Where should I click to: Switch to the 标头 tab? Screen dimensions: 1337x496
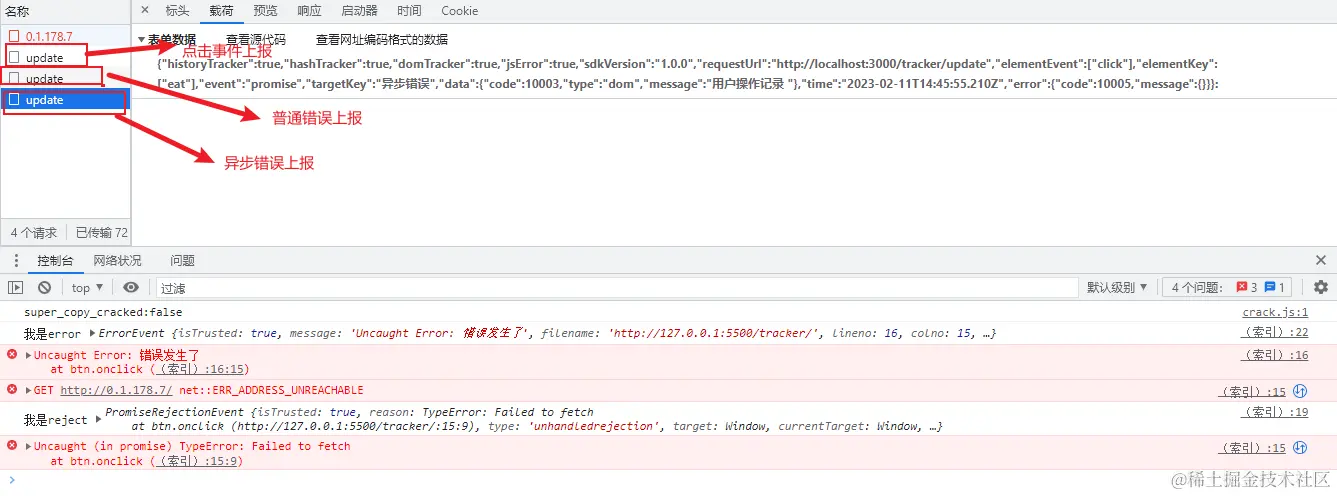(x=177, y=11)
